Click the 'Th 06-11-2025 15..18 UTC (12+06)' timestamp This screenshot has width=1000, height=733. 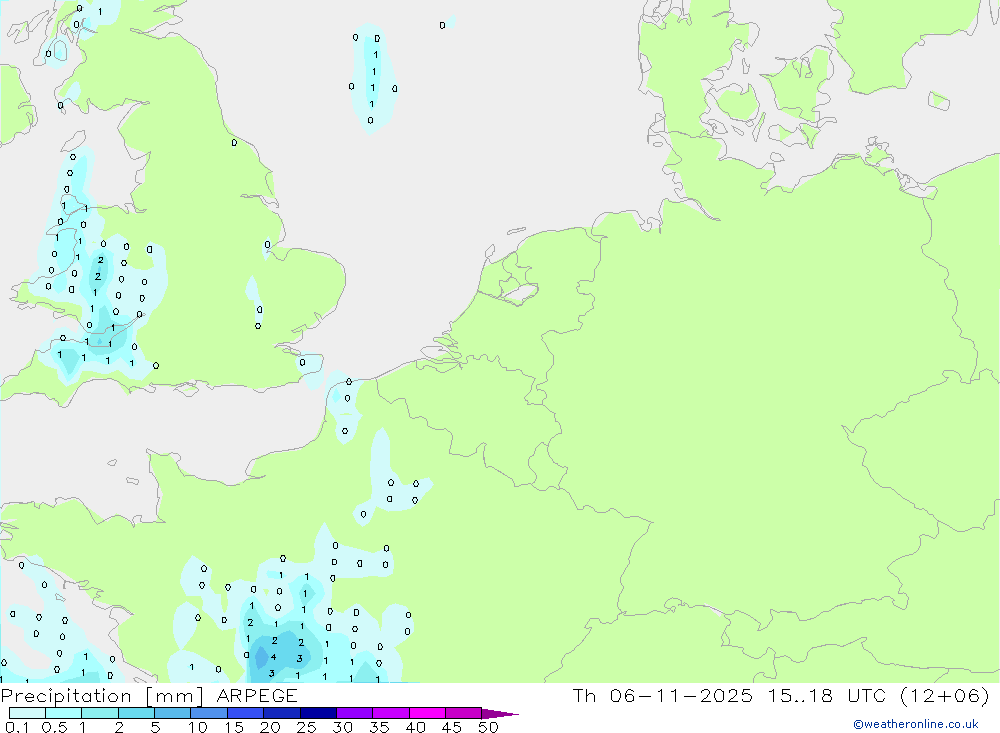click(781, 695)
